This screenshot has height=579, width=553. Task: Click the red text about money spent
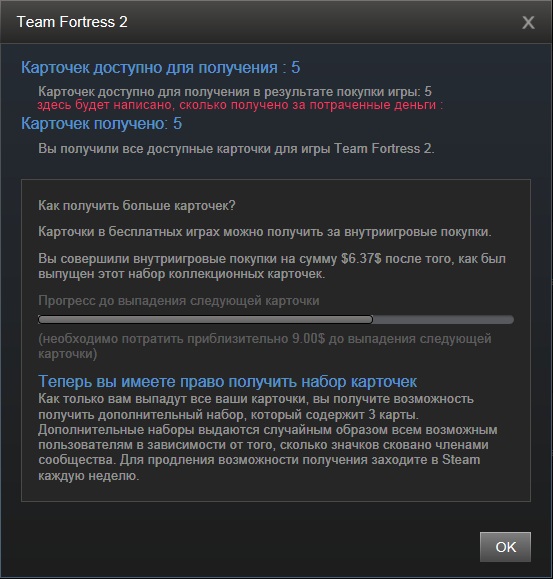[x=240, y=105]
